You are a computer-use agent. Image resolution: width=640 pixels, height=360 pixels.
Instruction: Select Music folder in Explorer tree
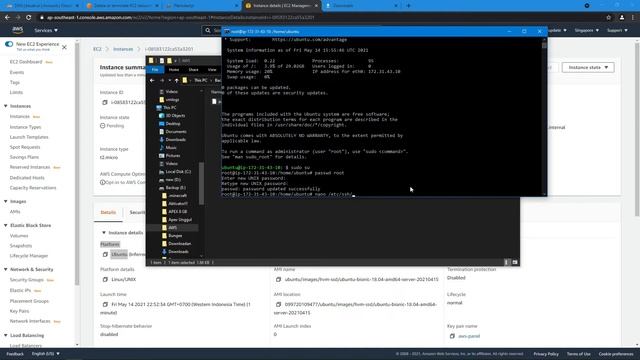(x=168, y=148)
